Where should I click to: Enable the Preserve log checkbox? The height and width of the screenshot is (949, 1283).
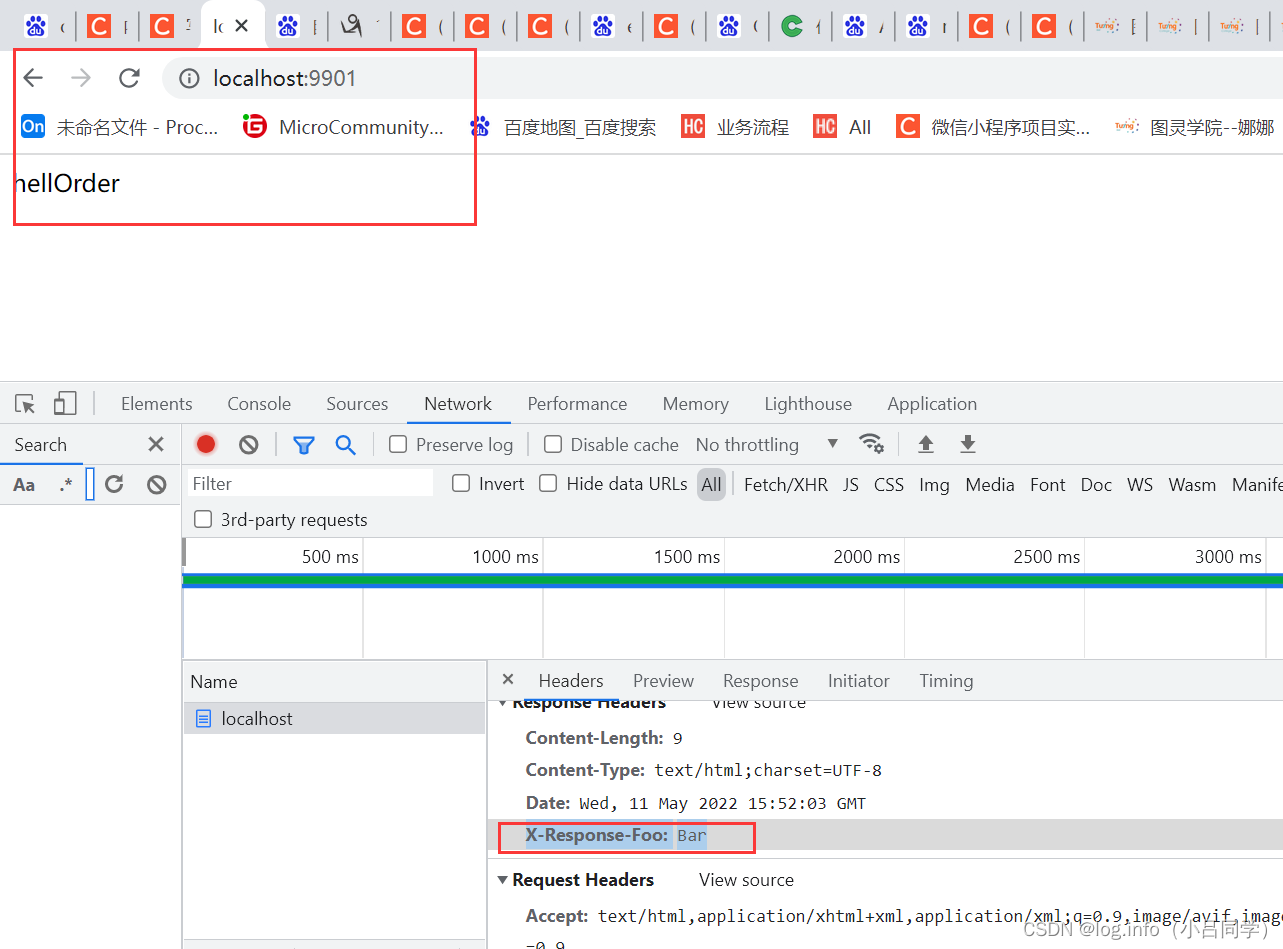click(x=398, y=445)
